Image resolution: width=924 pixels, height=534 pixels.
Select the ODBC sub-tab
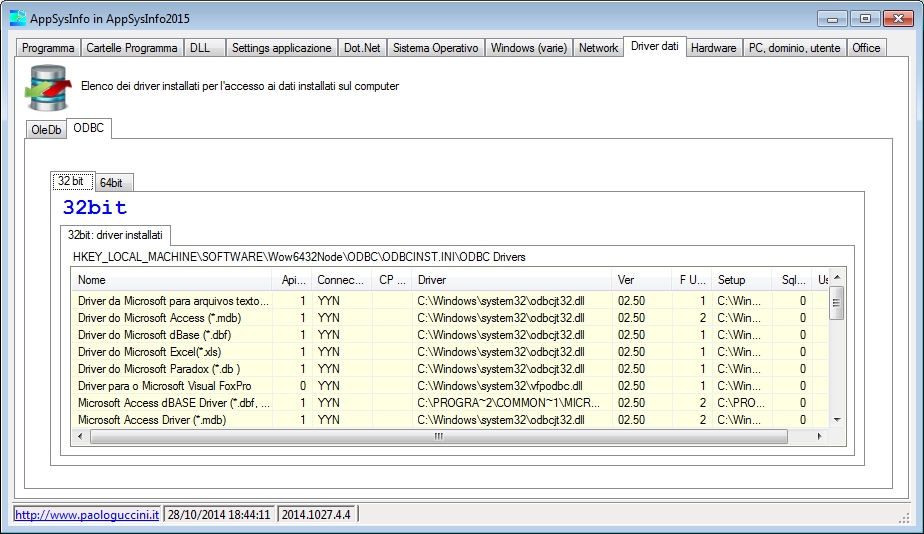click(x=88, y=128)
